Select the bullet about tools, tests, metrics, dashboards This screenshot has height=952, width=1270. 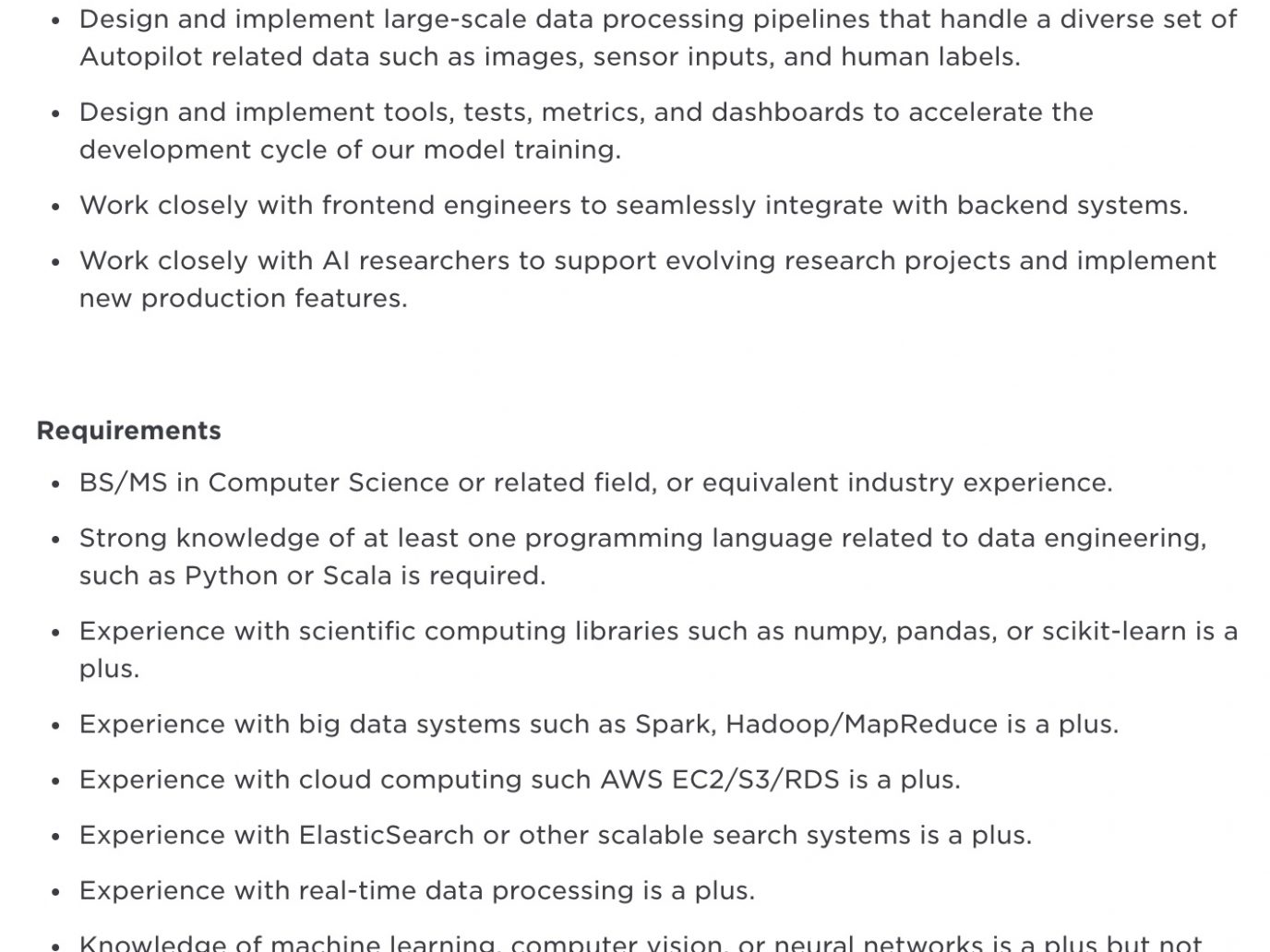[586, 131]
